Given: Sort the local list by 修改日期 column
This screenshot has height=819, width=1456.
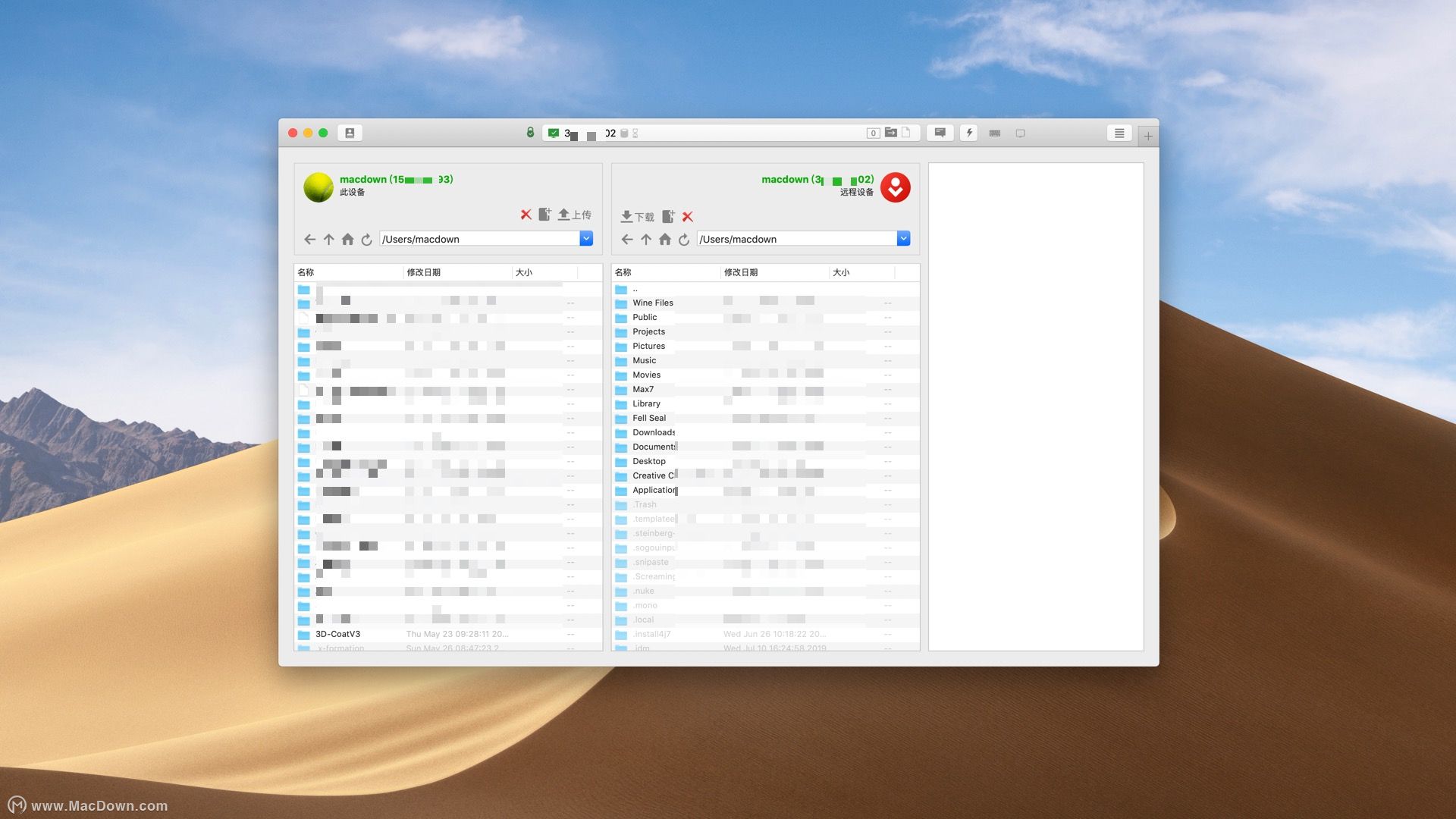Looking at the screenshot, I should 458,272.
